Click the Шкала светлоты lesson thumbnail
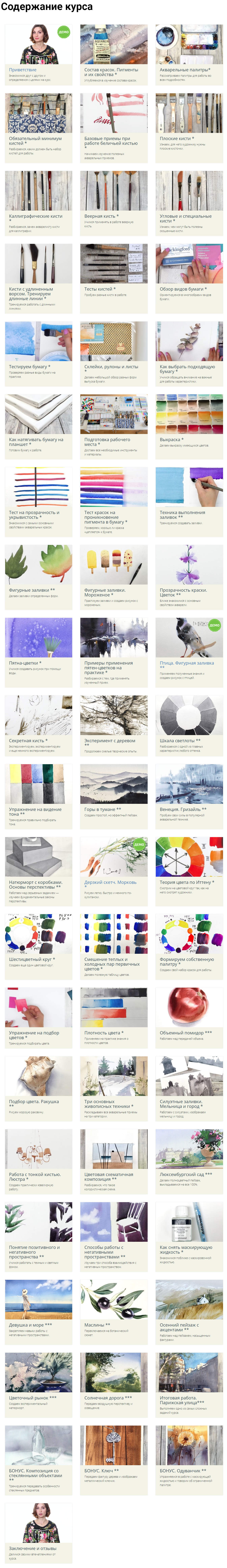The width and height of the screenshot is (227, 1568). coord(189,715)
